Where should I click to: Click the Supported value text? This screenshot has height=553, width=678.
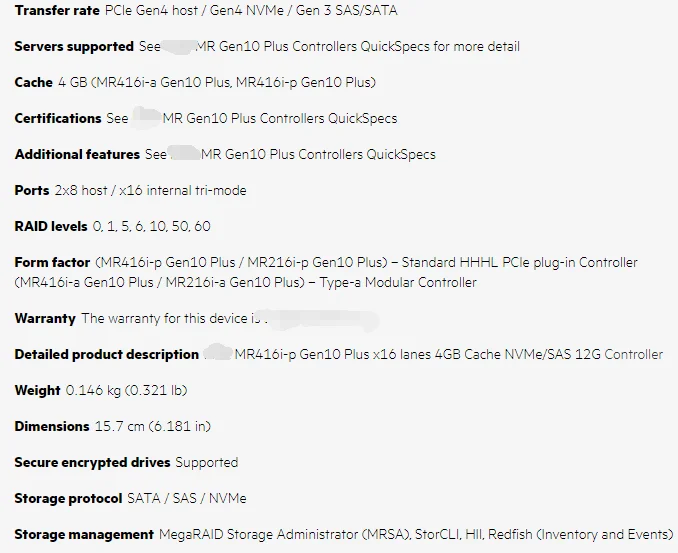[x=207, y=462]
